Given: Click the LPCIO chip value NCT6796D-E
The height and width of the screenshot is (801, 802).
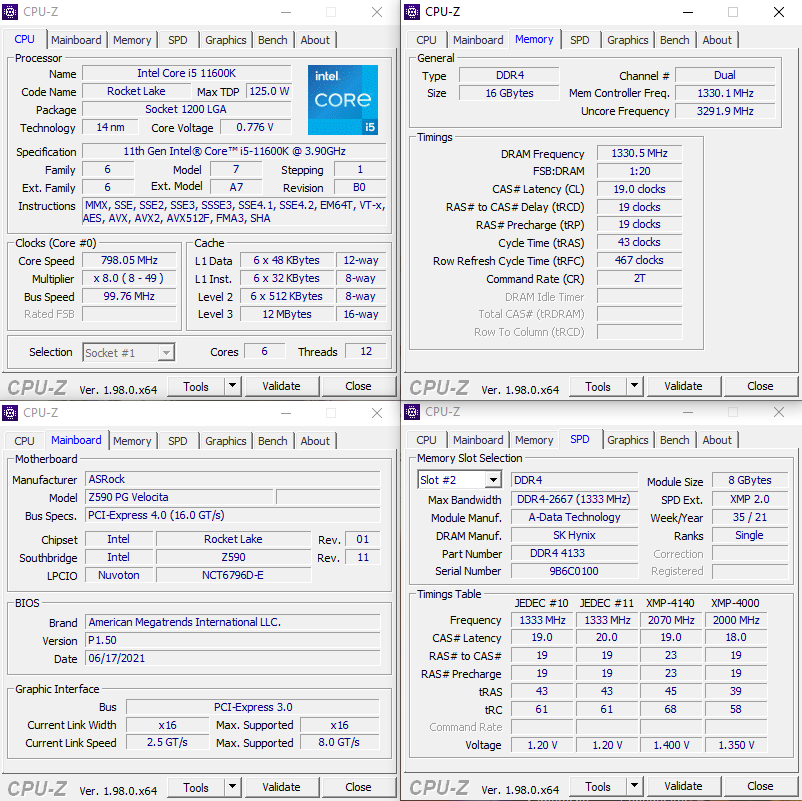Looking at the screenshot, I should pos(233,575).
